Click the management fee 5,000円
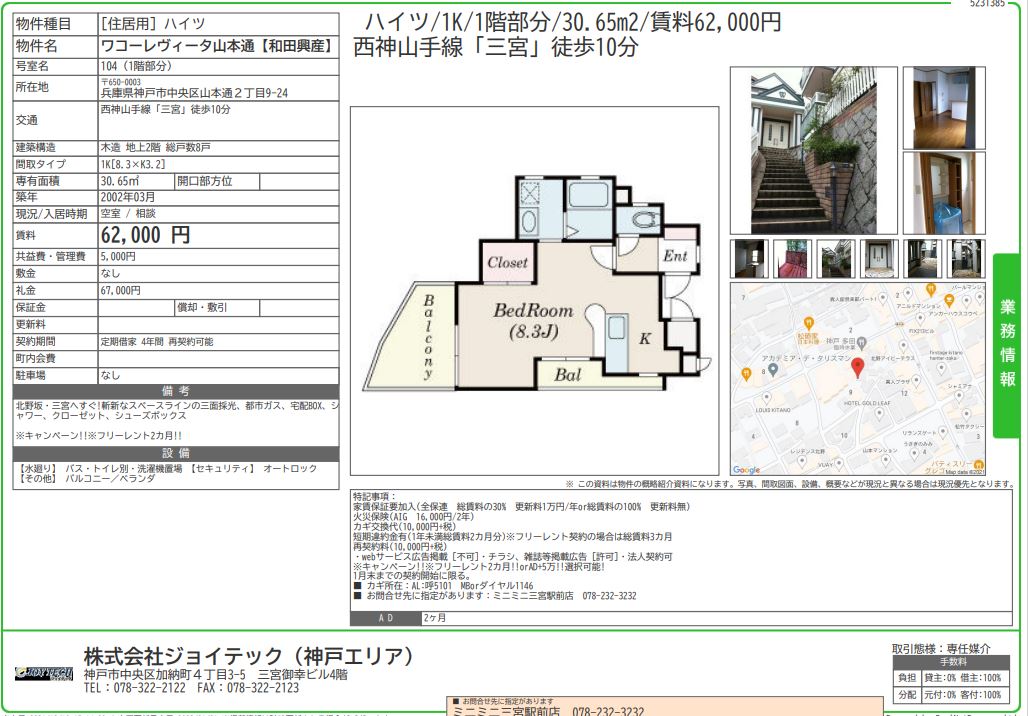Screen dimensions: 1028x716 click(x=118, y=256)
